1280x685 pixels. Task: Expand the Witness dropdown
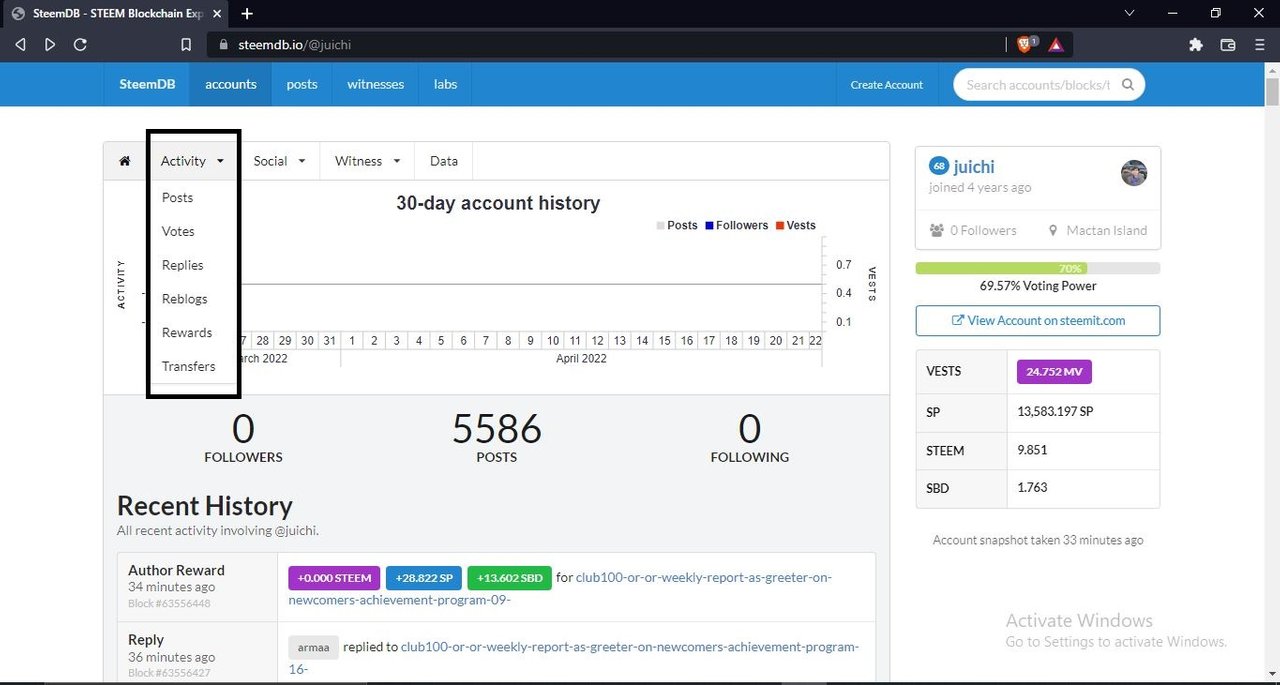[367, 161]
